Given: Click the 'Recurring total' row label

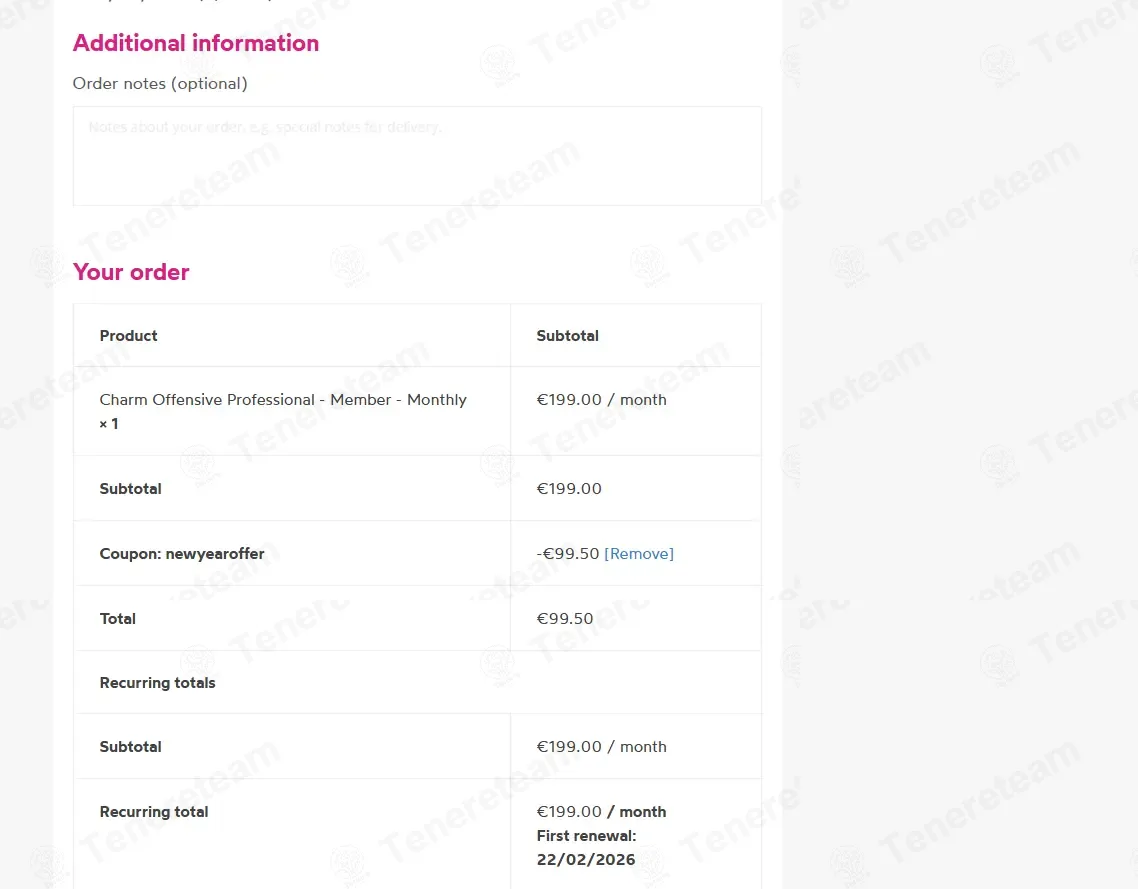Looking at the screenshot, I should 154,812.
